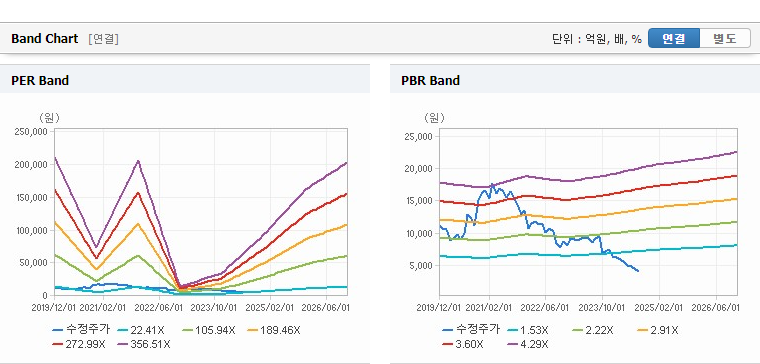Switch to the 연결 view toggle
The image size is (760, 364).
tap(674, 38)
